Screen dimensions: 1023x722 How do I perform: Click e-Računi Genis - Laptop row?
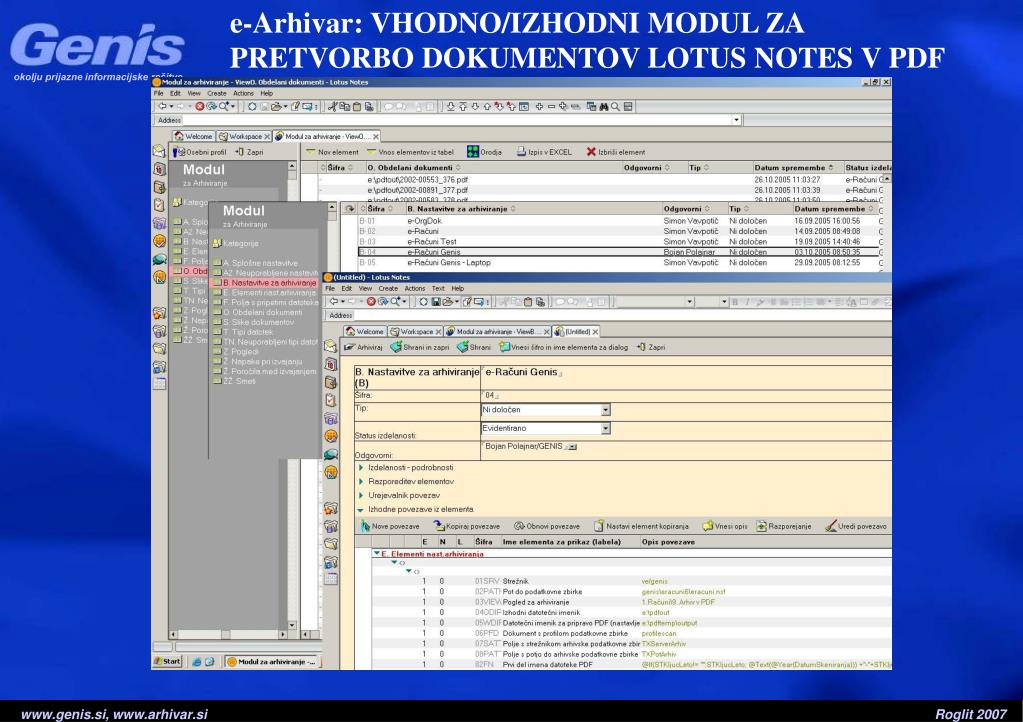click(618, 262)
